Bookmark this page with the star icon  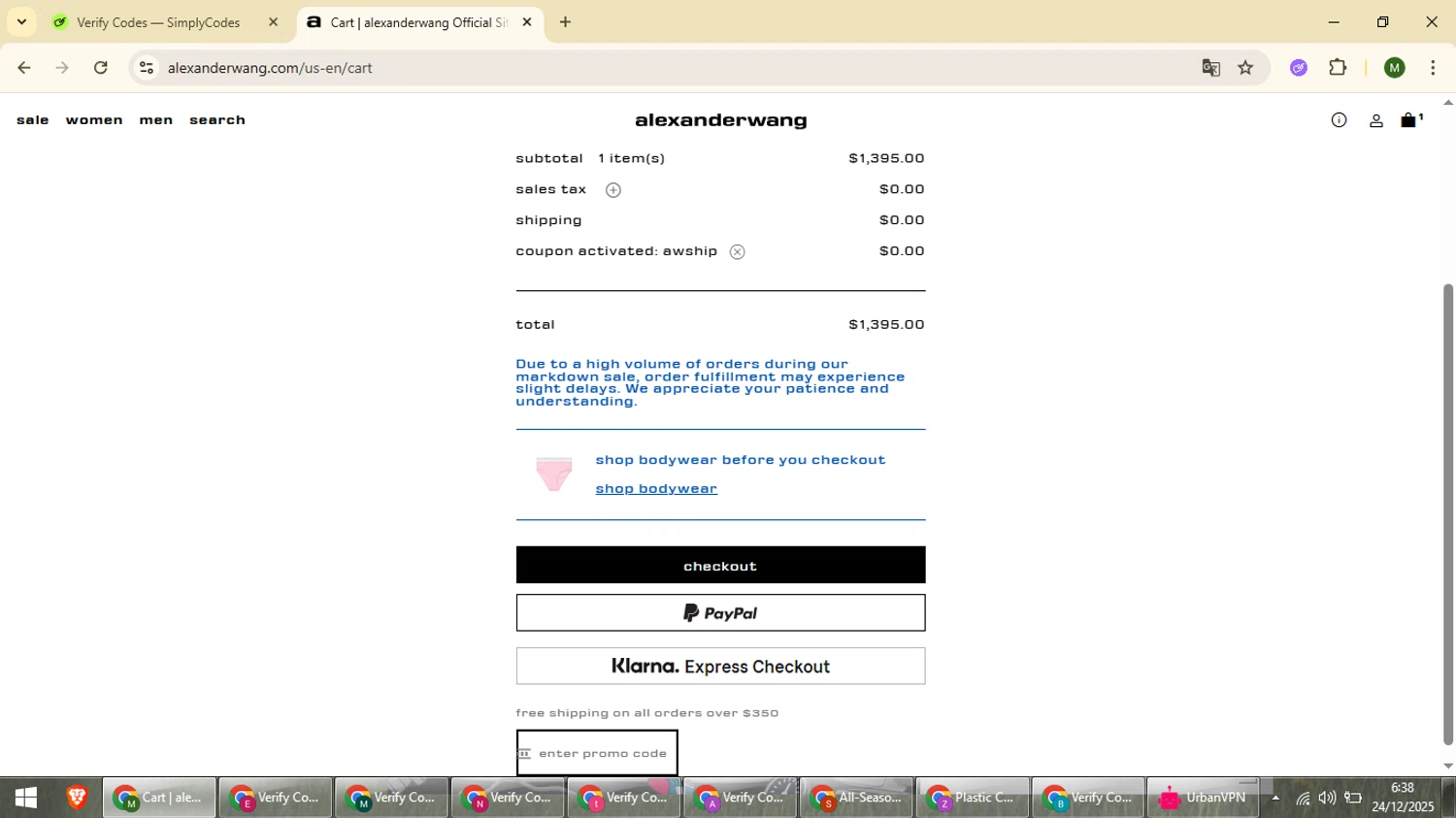point(1245,68)
